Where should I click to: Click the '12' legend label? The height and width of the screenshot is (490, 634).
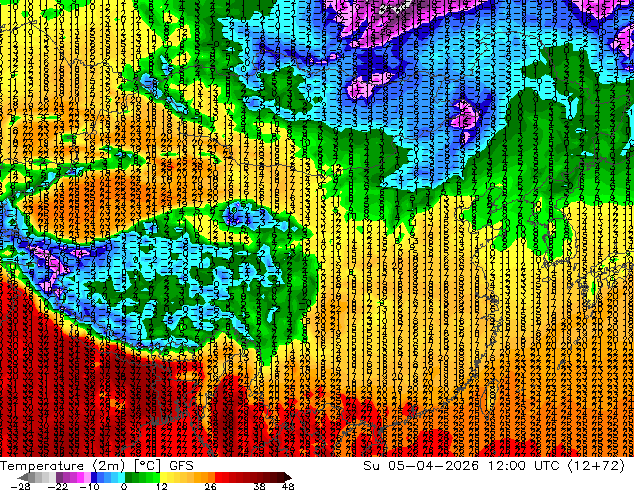coord(162,486)
